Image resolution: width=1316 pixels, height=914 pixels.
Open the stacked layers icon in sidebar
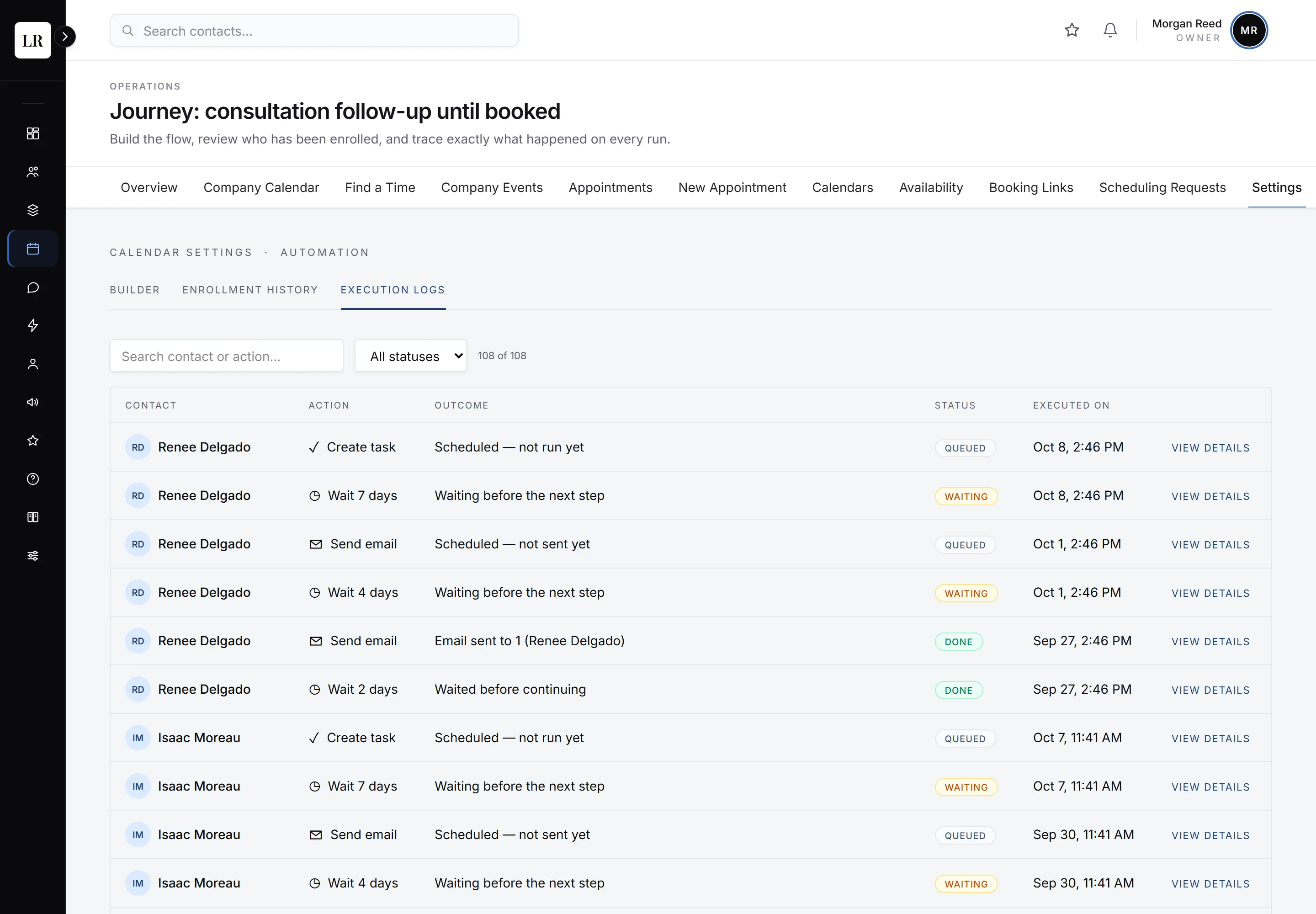(32, 210)
